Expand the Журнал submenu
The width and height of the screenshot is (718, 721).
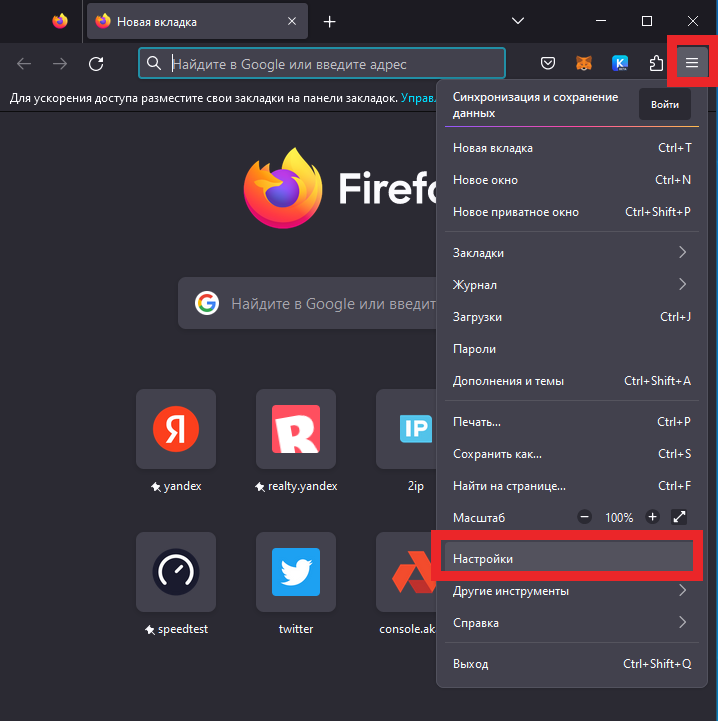coord(572,285)
